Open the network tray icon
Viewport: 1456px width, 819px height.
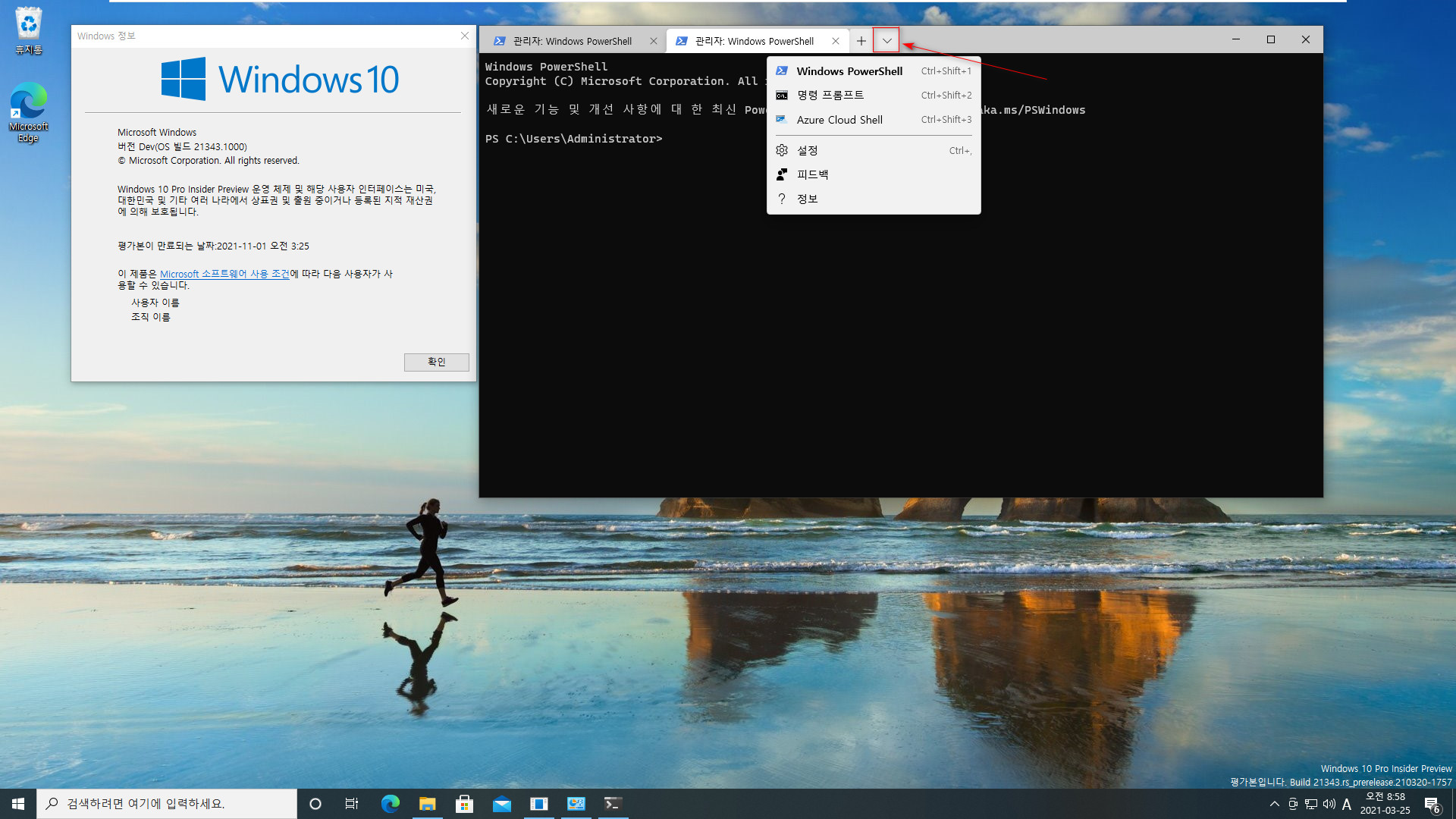(1311, 804)
